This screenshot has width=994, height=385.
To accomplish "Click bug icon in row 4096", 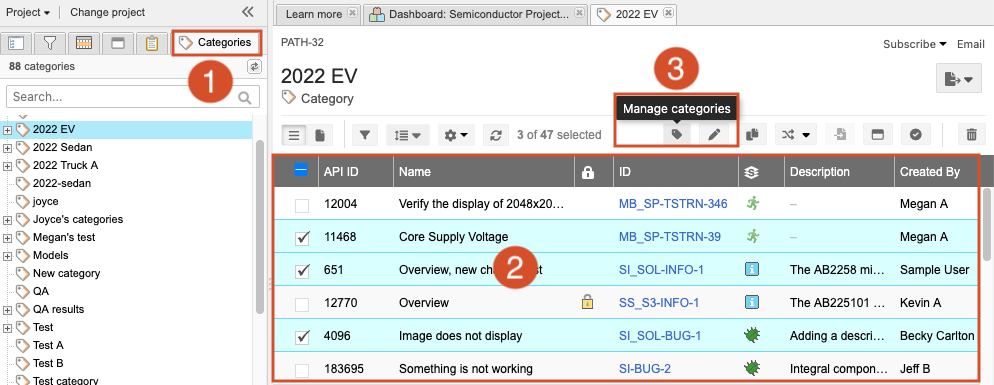I will click(752, 335).
